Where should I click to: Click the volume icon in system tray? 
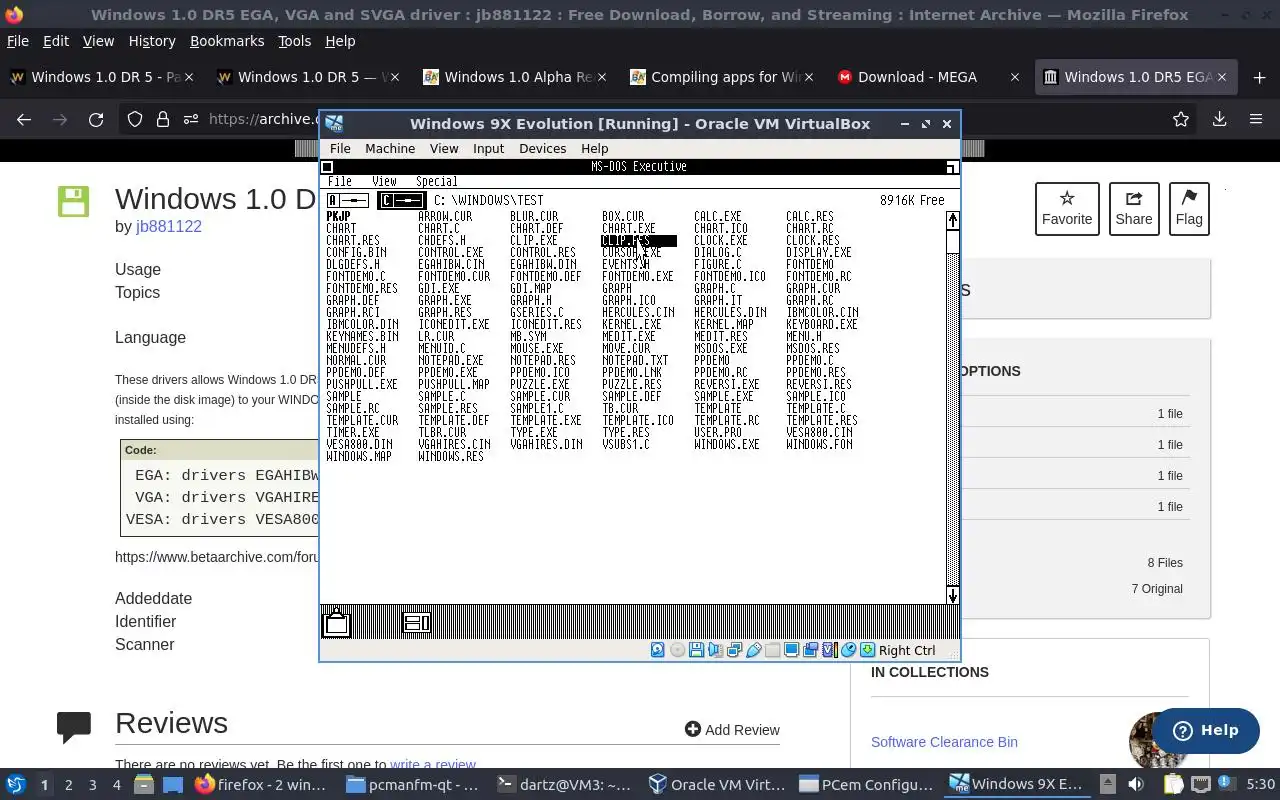(1136, 785)
